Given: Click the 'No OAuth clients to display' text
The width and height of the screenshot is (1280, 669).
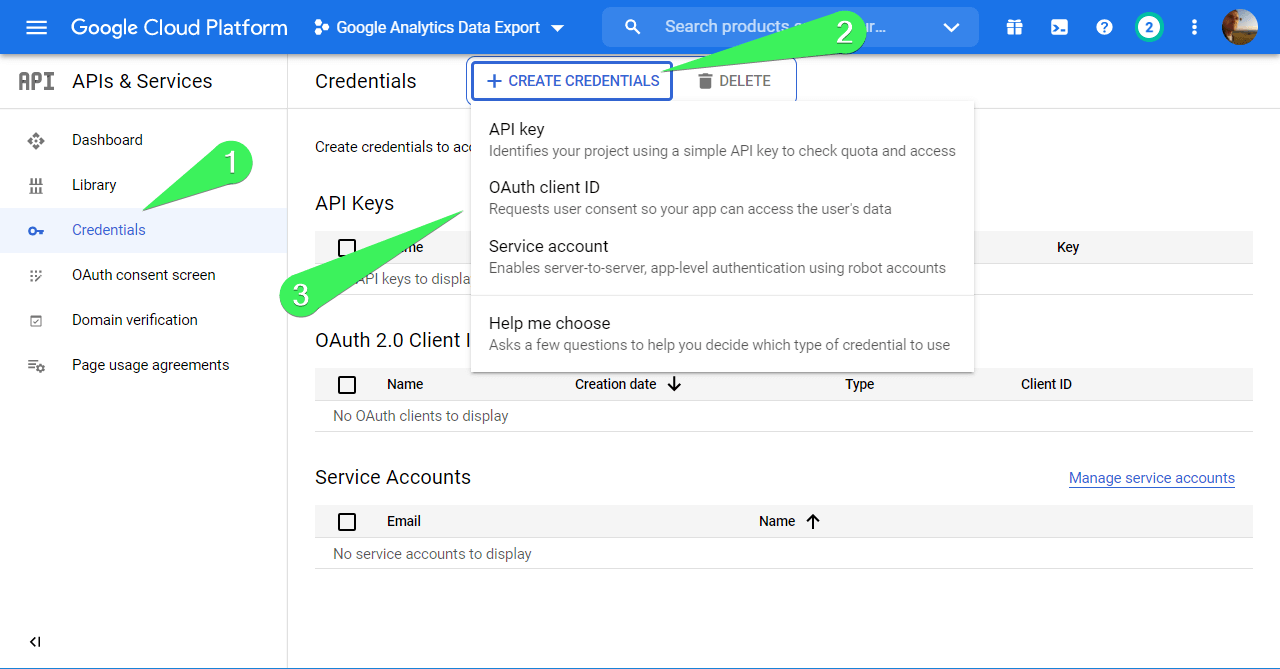Looking at the screenshot, I should coord(421,416).
